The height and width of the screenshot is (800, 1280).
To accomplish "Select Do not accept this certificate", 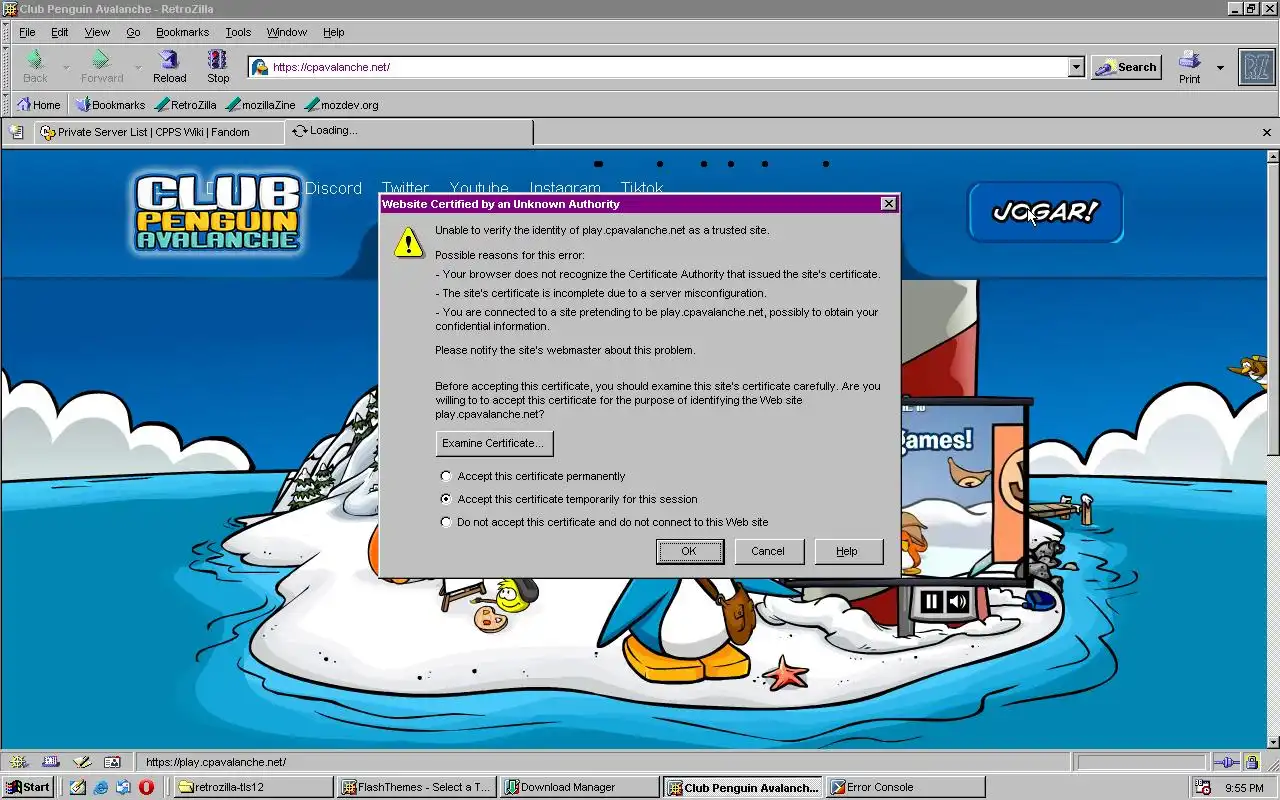I will tap(446, 522).
